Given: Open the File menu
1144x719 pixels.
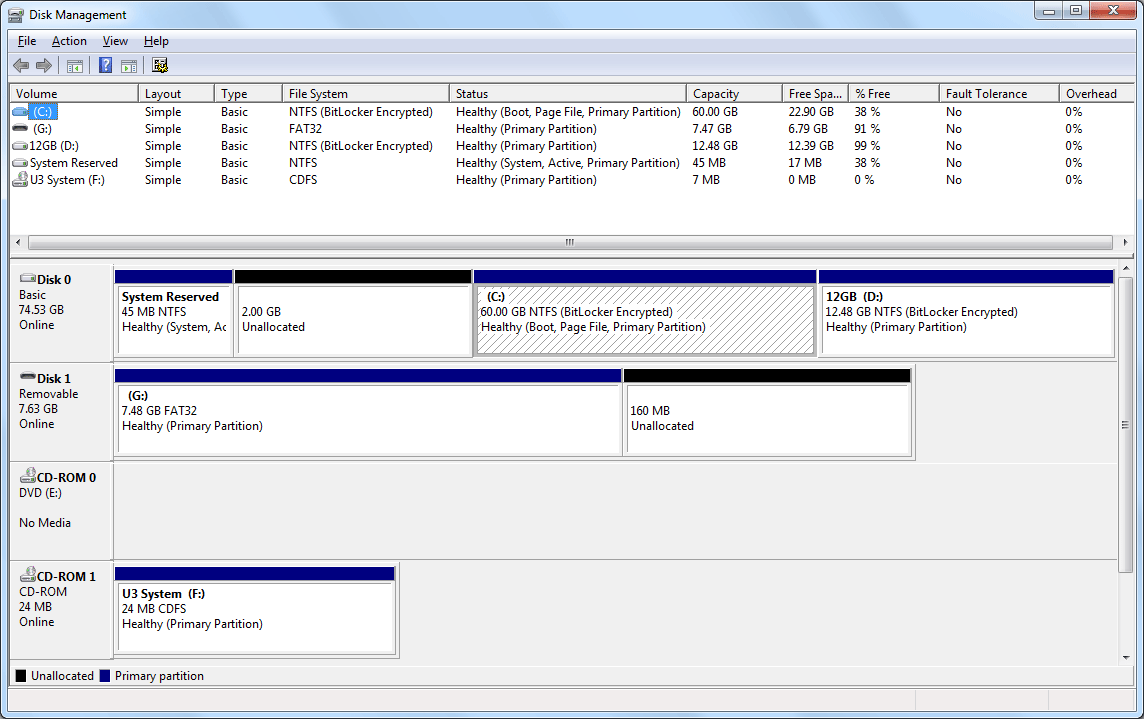Looking at the screenshot, I should (x=27, y=41).
